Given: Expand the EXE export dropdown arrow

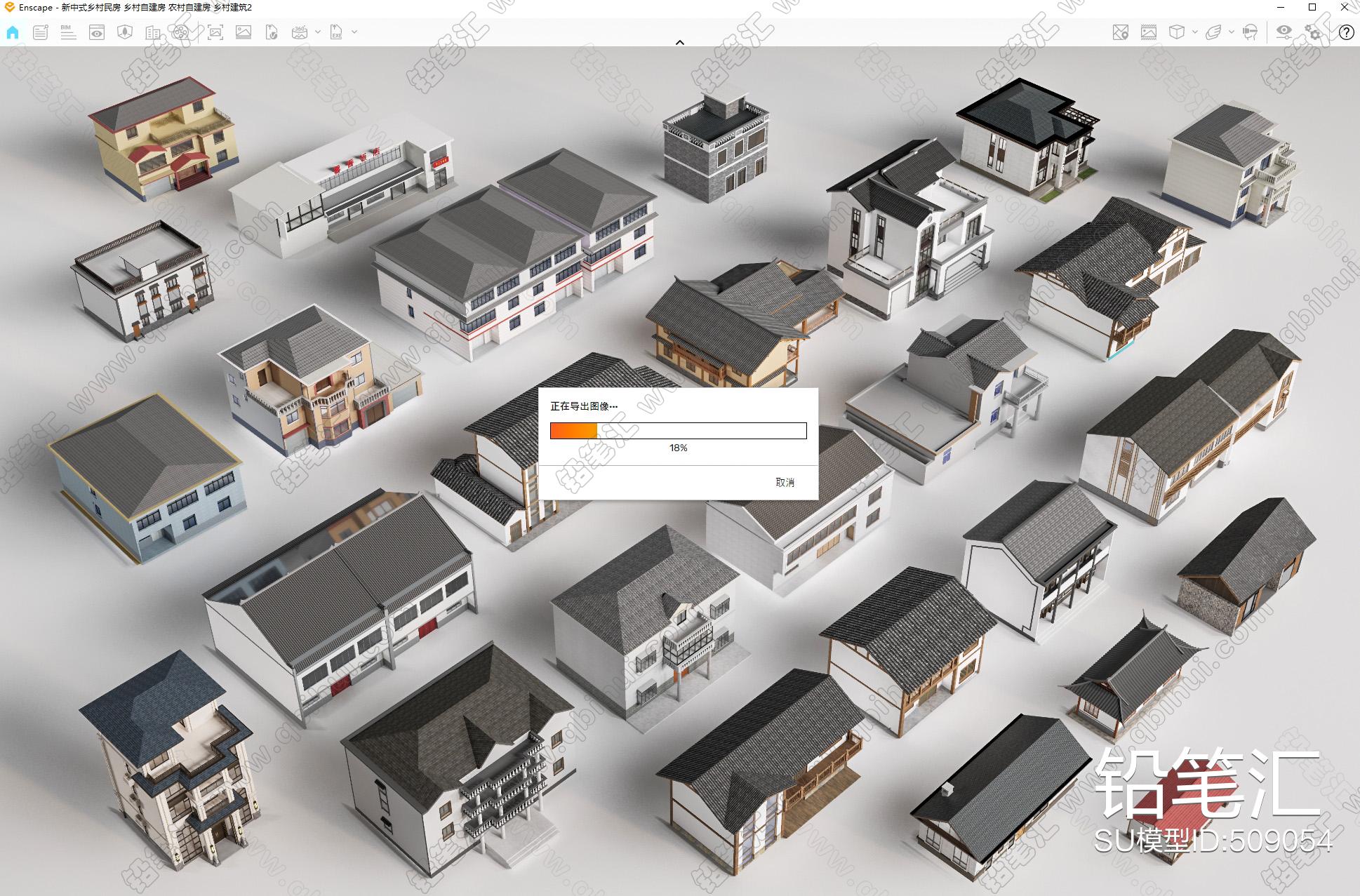Looking at the screenshot, I should [x=354, y=32].
